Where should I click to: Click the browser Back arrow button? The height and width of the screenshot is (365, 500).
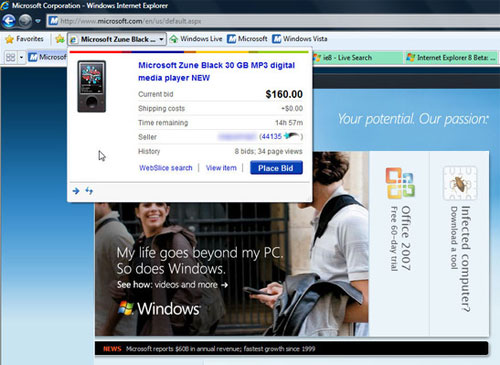pyautogui.click(x=9, y=21)
